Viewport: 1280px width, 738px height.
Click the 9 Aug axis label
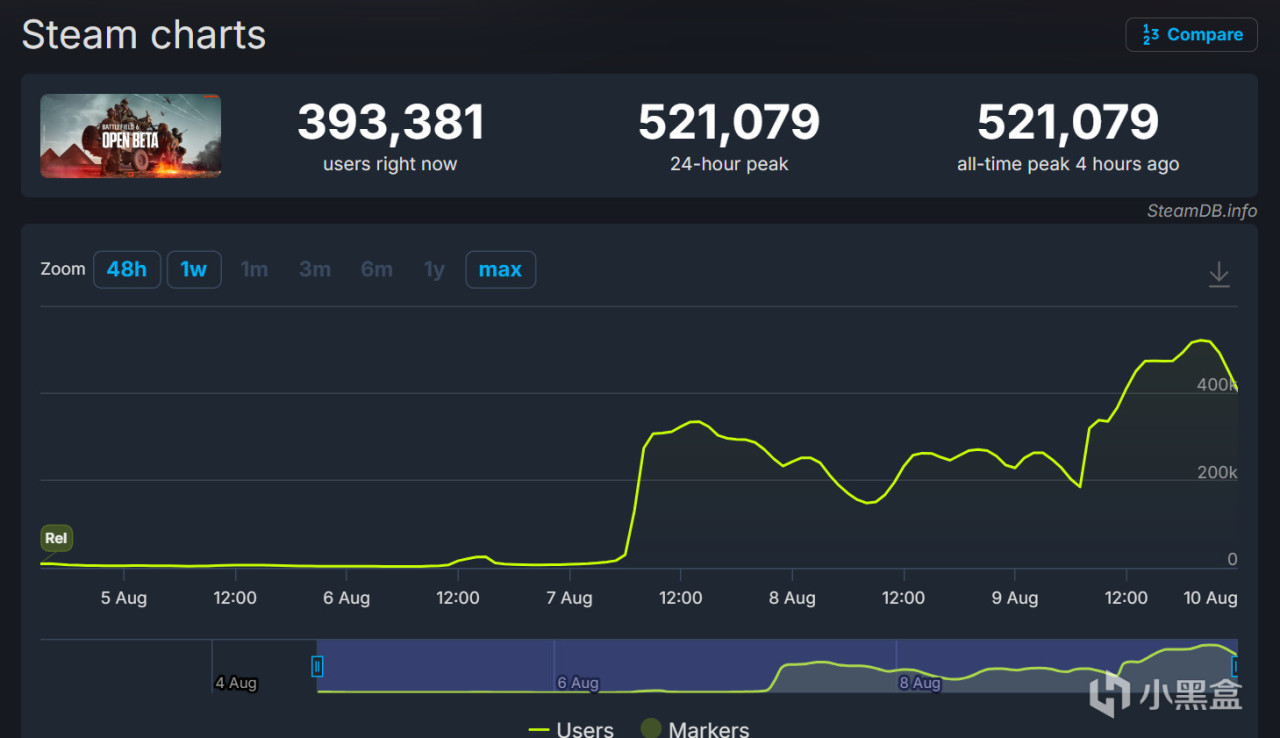1015,598
